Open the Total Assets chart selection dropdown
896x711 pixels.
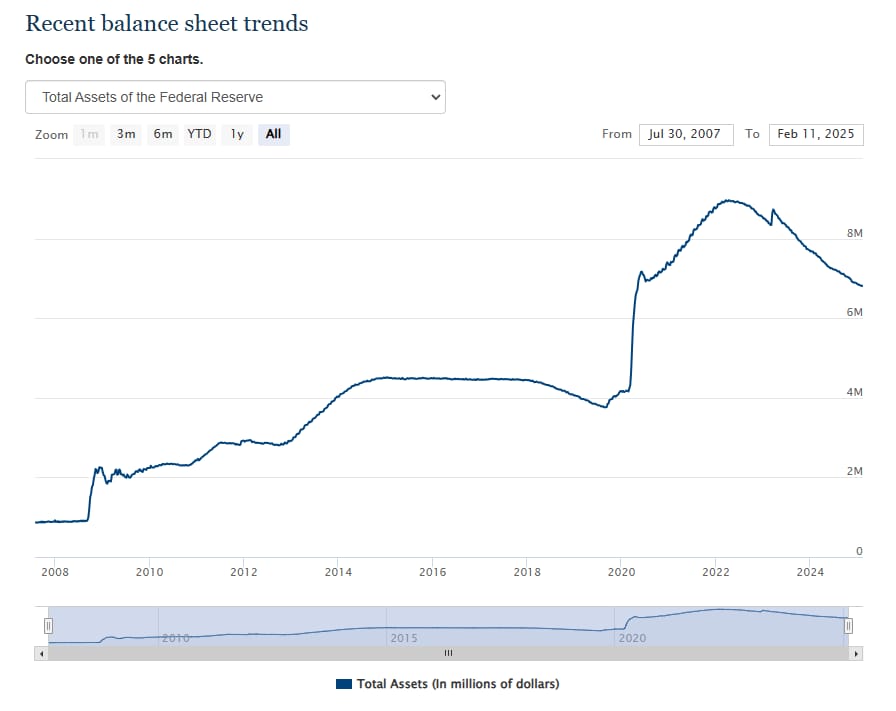point(235,97)
